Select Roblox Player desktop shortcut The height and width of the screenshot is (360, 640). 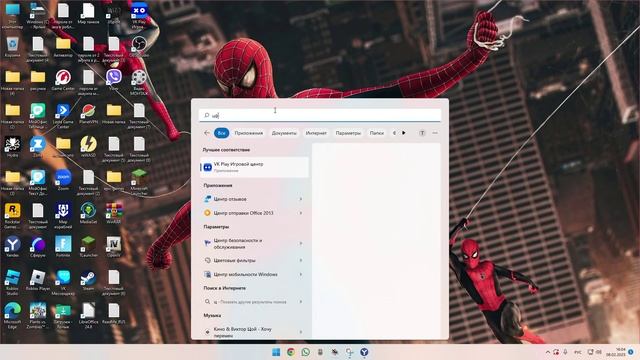[38, 280]
